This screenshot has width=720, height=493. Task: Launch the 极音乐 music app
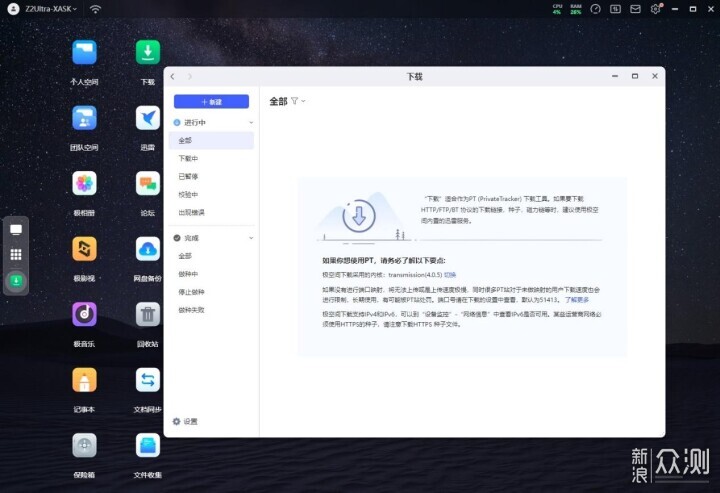point(84,314)
